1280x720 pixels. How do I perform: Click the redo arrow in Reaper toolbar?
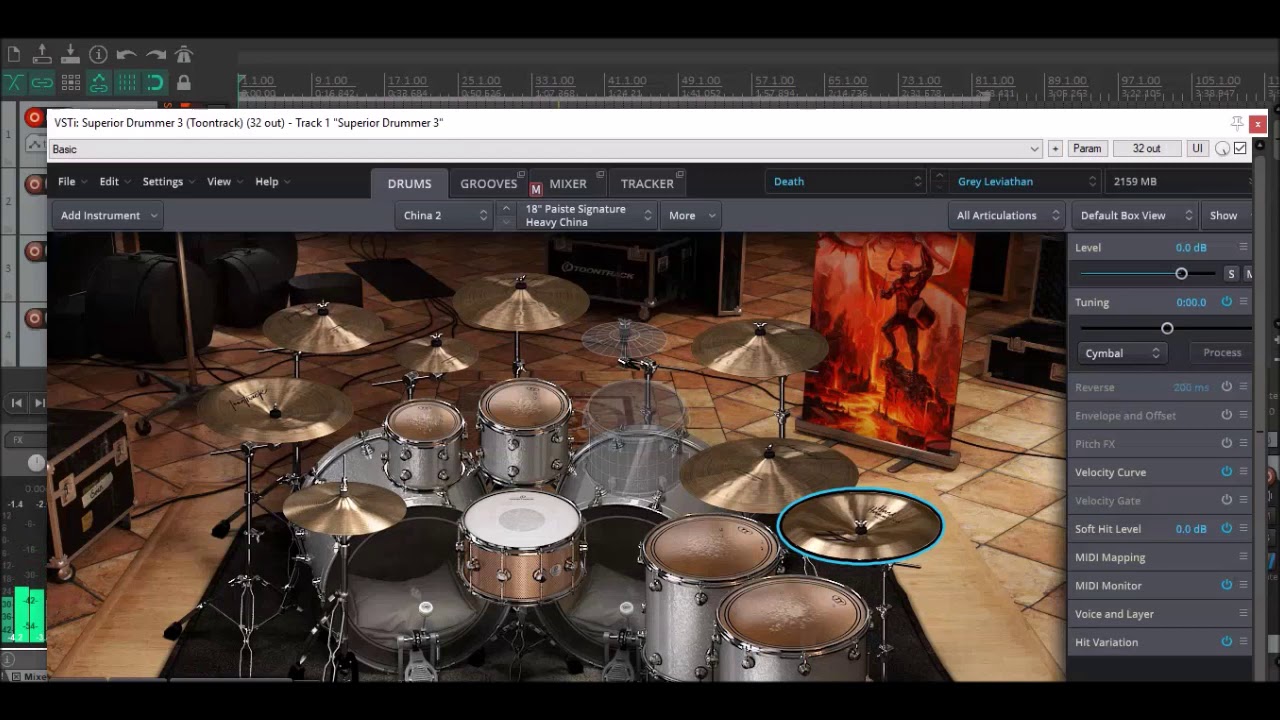click(x=155, y=55)
